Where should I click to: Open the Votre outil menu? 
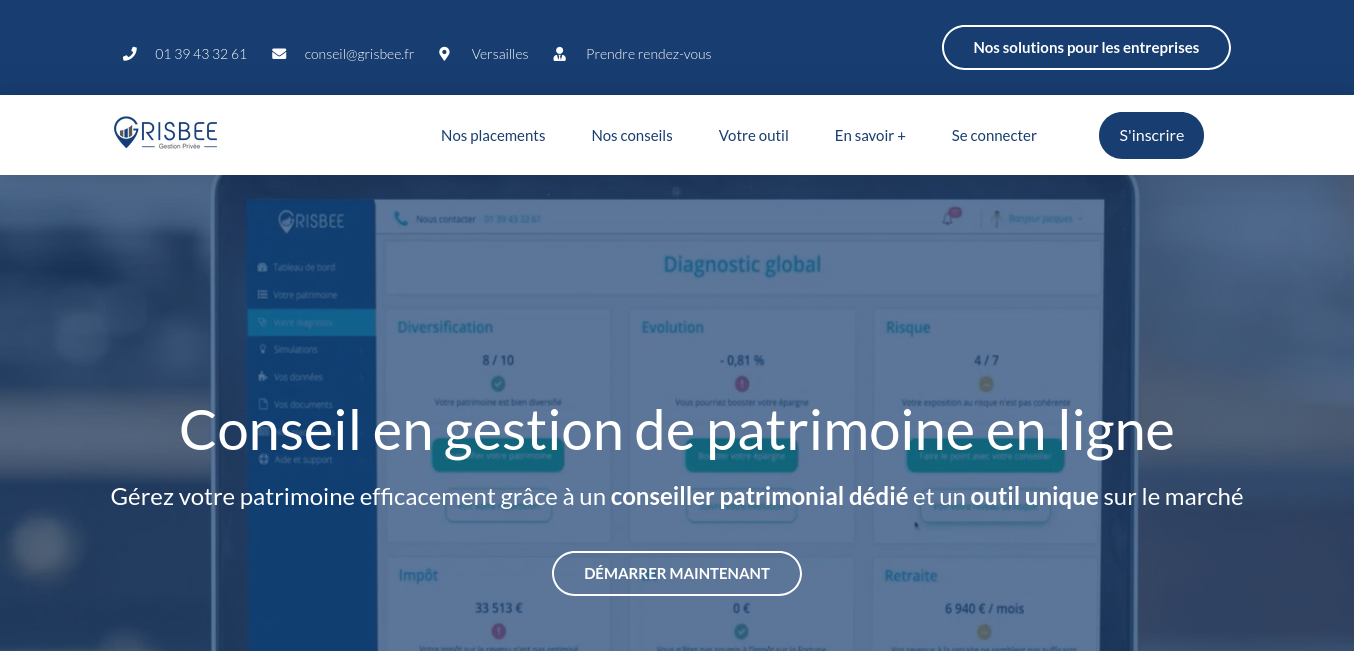tap(754, 136)
